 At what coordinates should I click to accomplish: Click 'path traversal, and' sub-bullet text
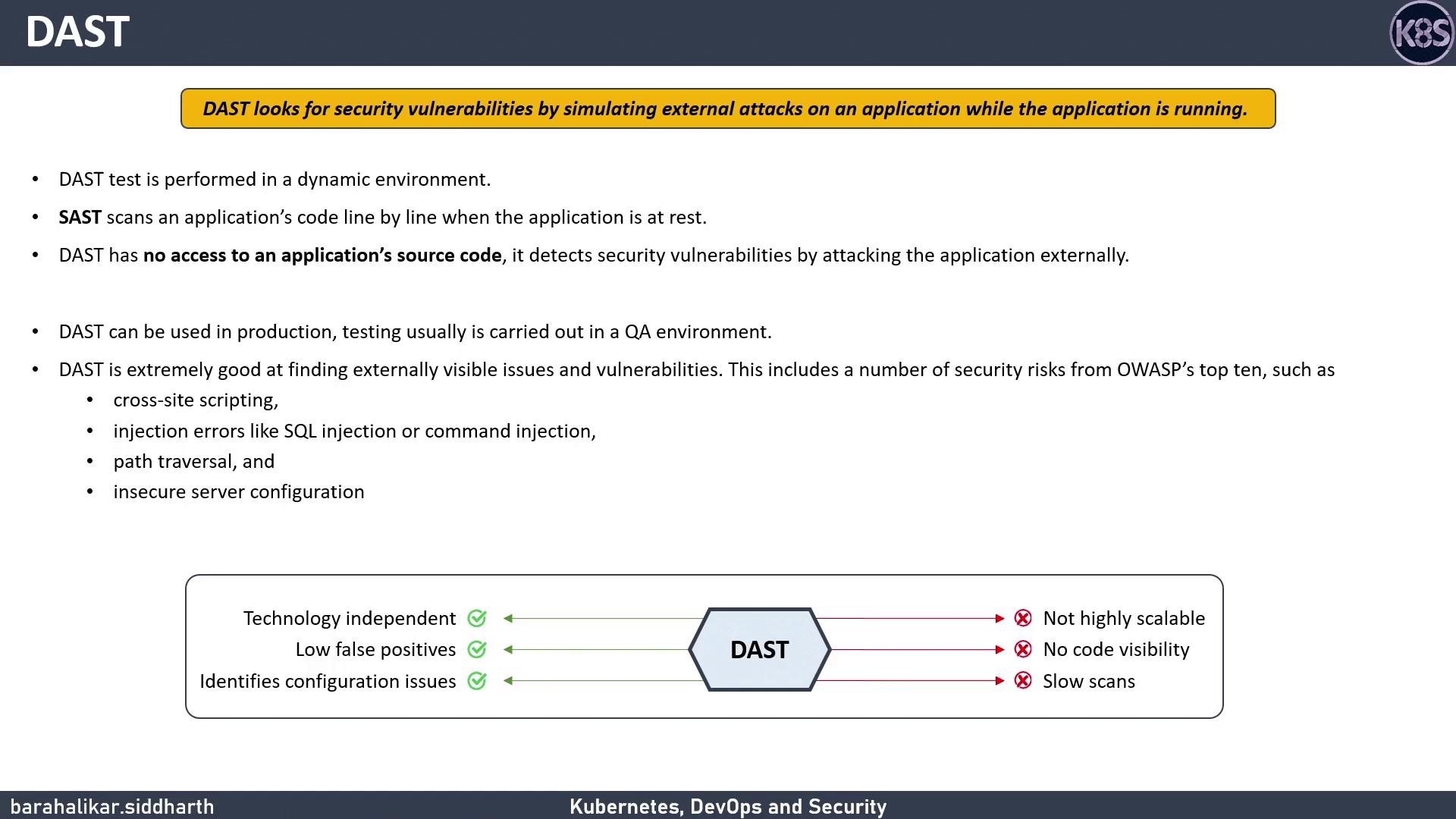[x=194, y=462]
